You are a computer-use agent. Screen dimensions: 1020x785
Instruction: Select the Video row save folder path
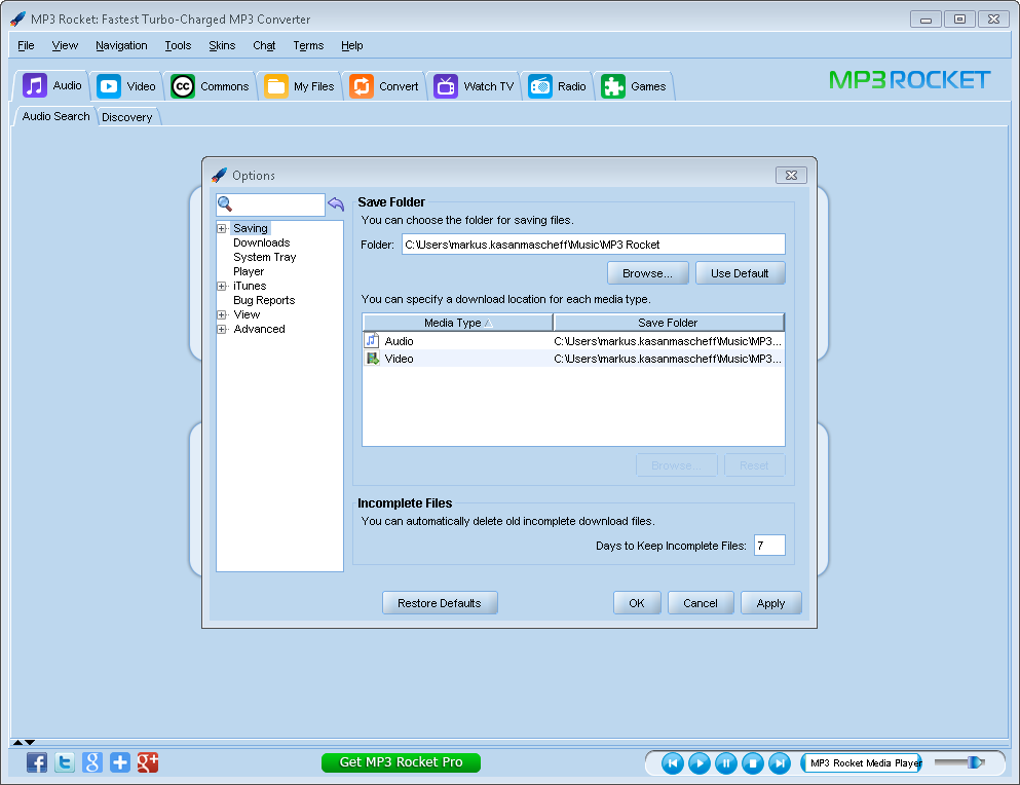pyautogui.click(x=668, y=358)
